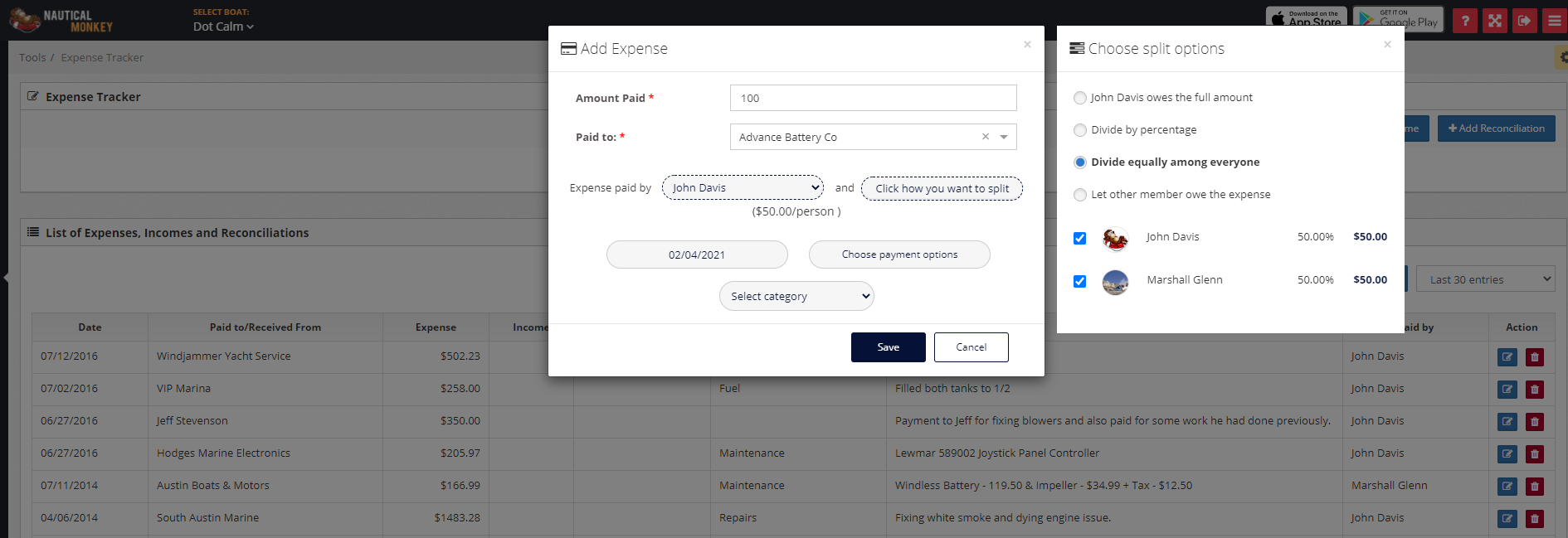The width and height of the screenshot is (1568, 538).
Task: Clear the Advance Battery Co selection
Action: pyautogui.click(x=986, y=137)
